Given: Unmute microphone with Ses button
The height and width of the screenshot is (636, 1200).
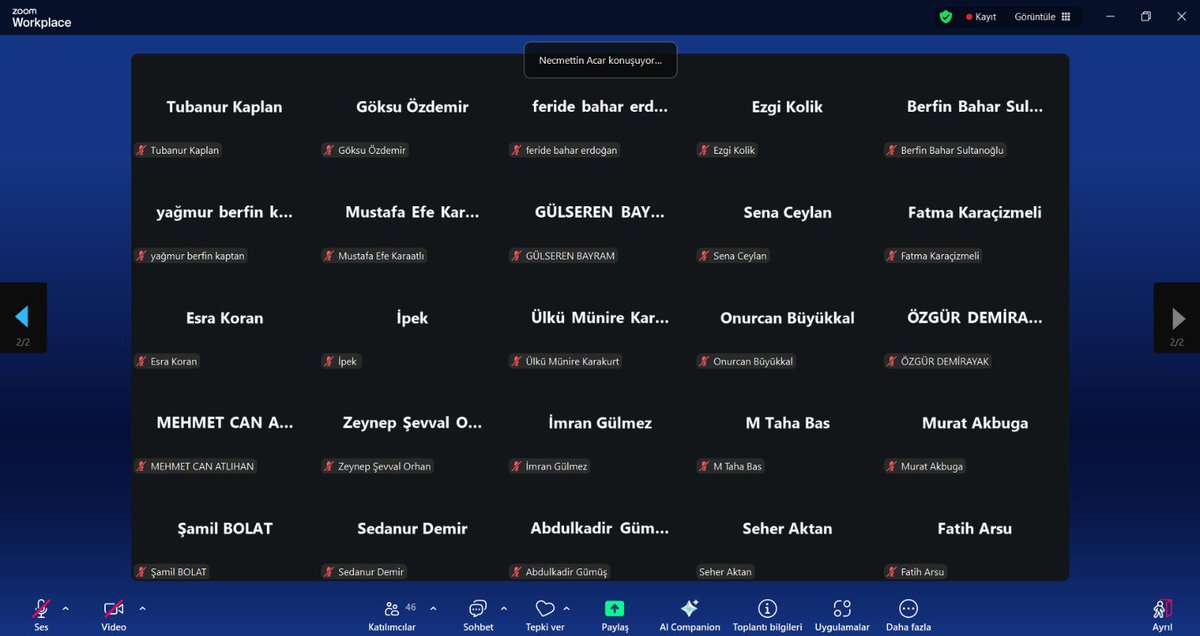Looking at the screenshot, I should [41, 614].
